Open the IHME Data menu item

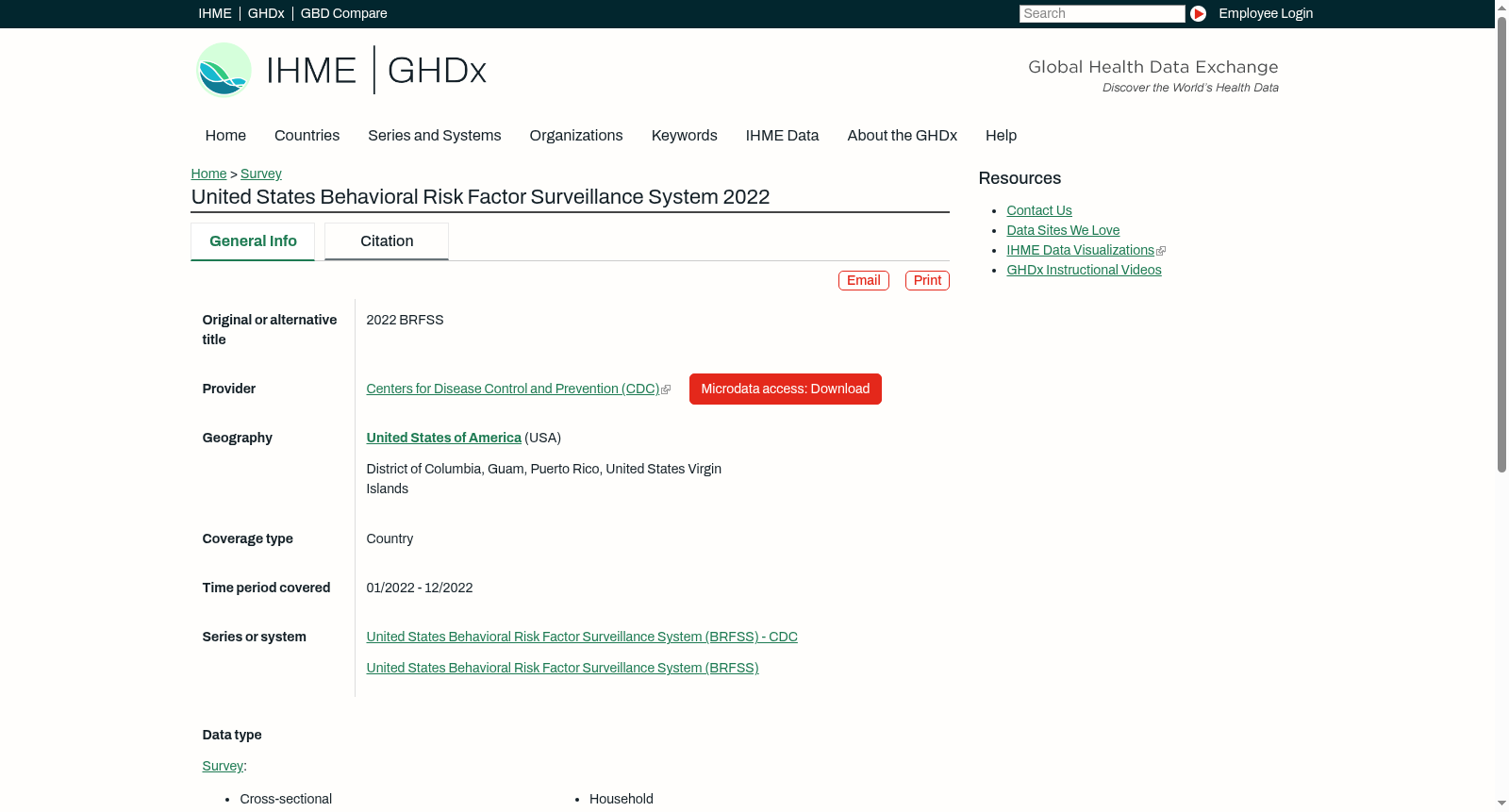point(782,136)
